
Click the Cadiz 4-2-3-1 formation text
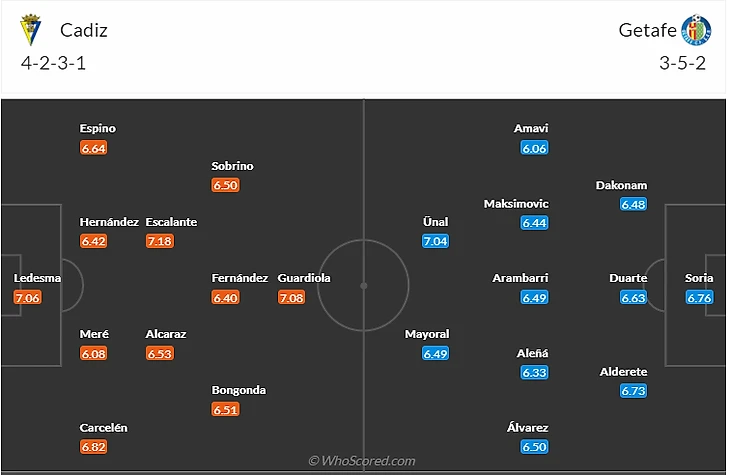point(53,62)
